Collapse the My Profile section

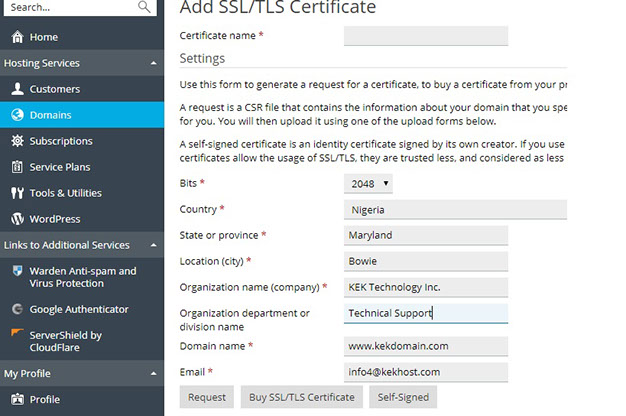click(153, 373)
